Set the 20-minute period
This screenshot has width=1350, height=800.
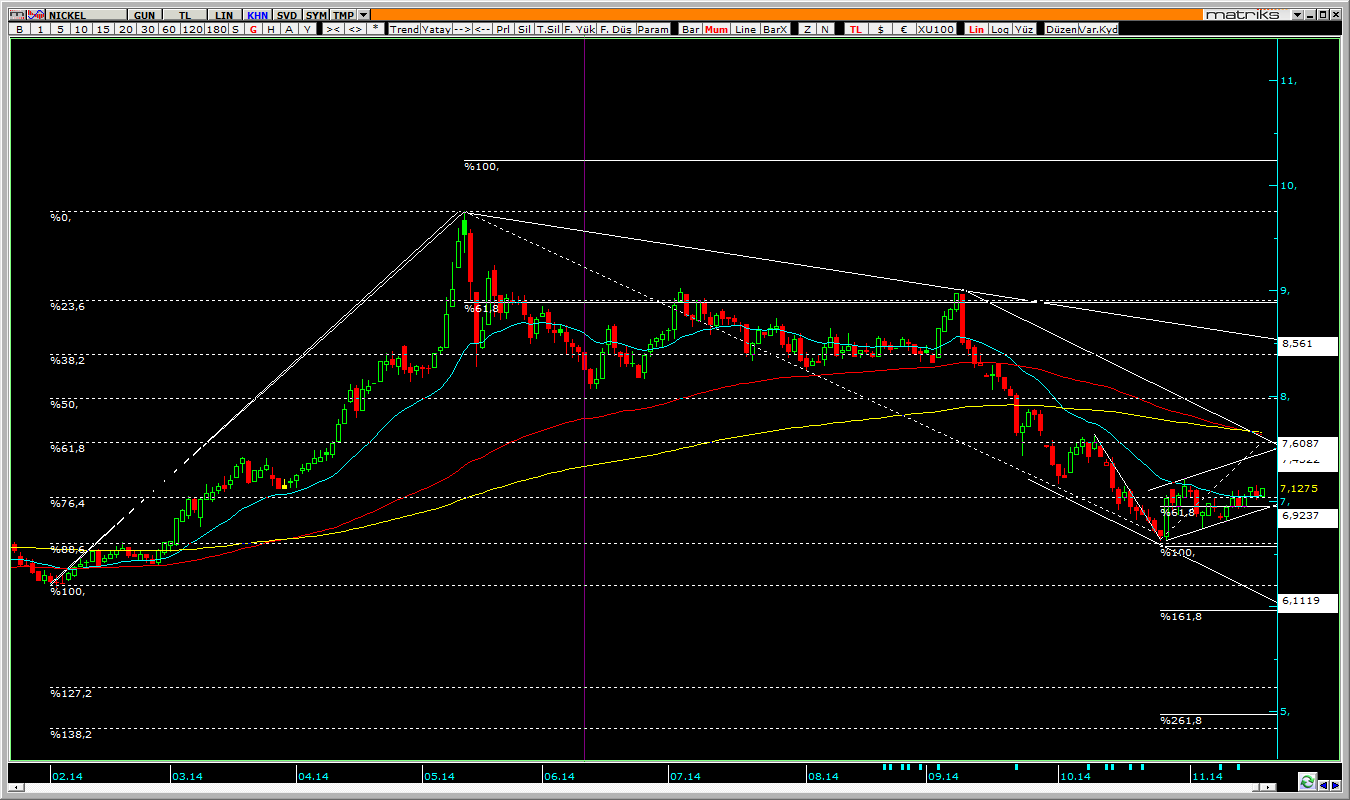pos(125,29)
